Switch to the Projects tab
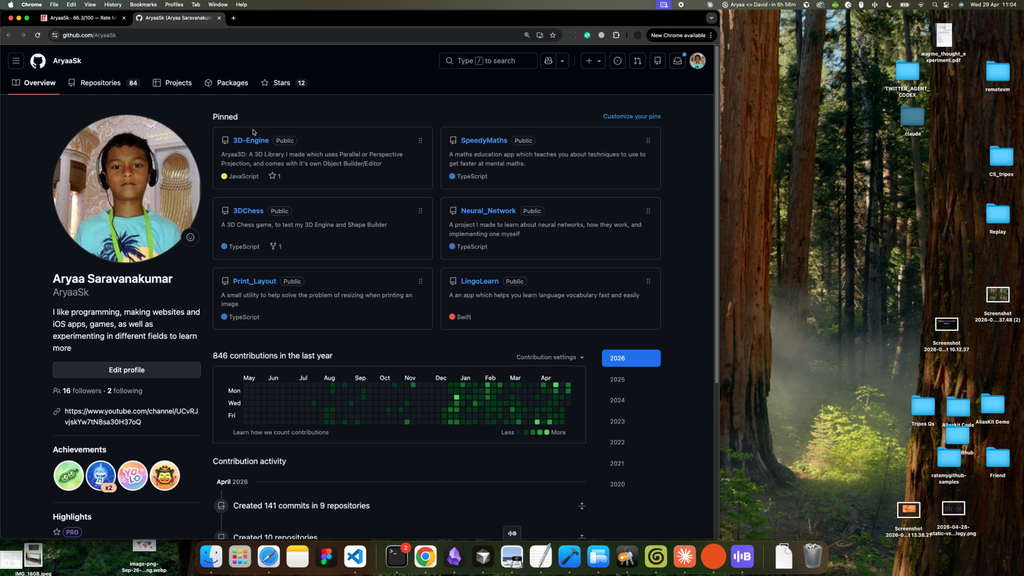The height and width of the screenshot is (576, 1024). (172, 83)
